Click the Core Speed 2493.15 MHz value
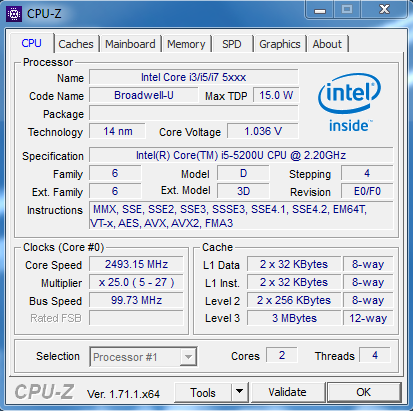413x411 pixels. click(x=136, y=264)
